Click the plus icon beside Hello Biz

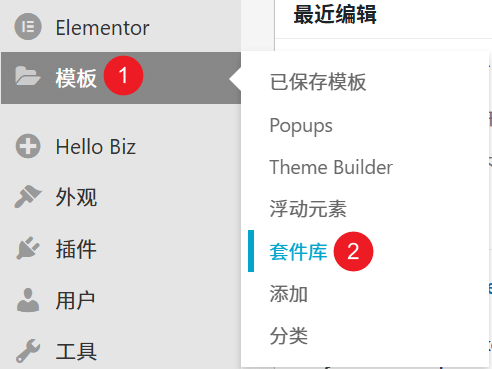coord(28,146)
